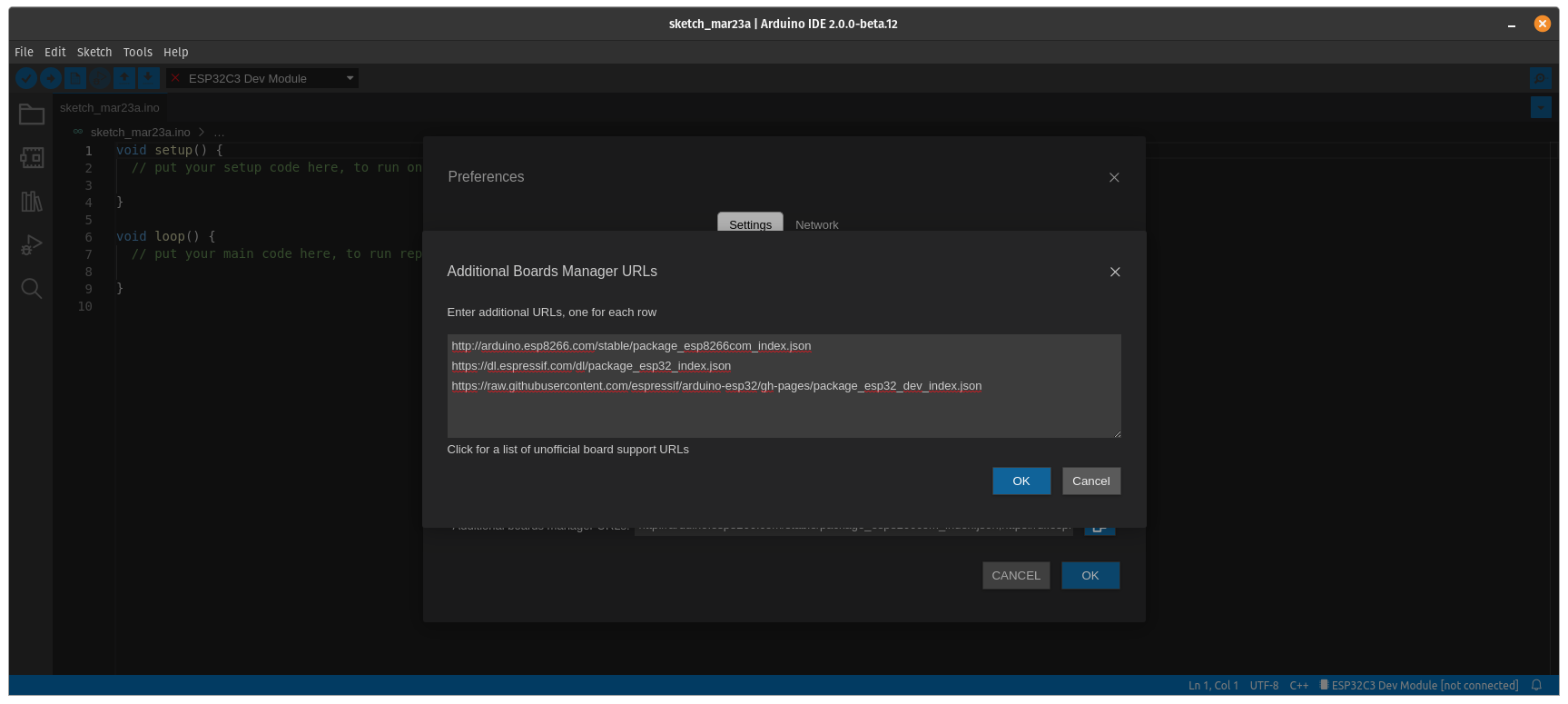This screenshot has width=1568, height=704.
Task: Click inside the additional URLs text area
Action: click(784, 386)
